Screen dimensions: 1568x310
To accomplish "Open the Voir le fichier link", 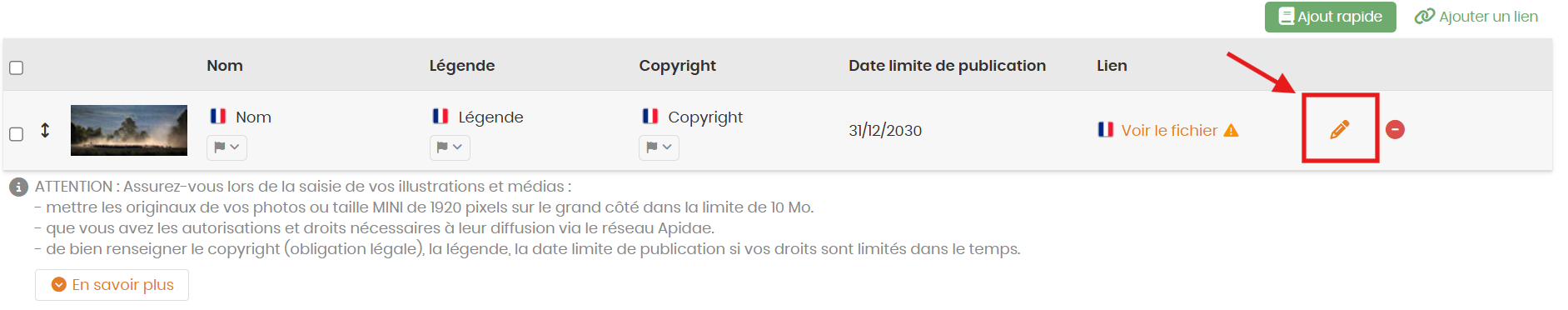I will [1169, 130].
